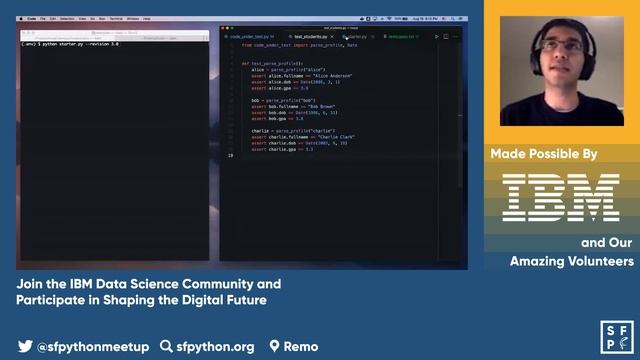
Task: Click the speaker webcam video
Action: tap(562, 71)
